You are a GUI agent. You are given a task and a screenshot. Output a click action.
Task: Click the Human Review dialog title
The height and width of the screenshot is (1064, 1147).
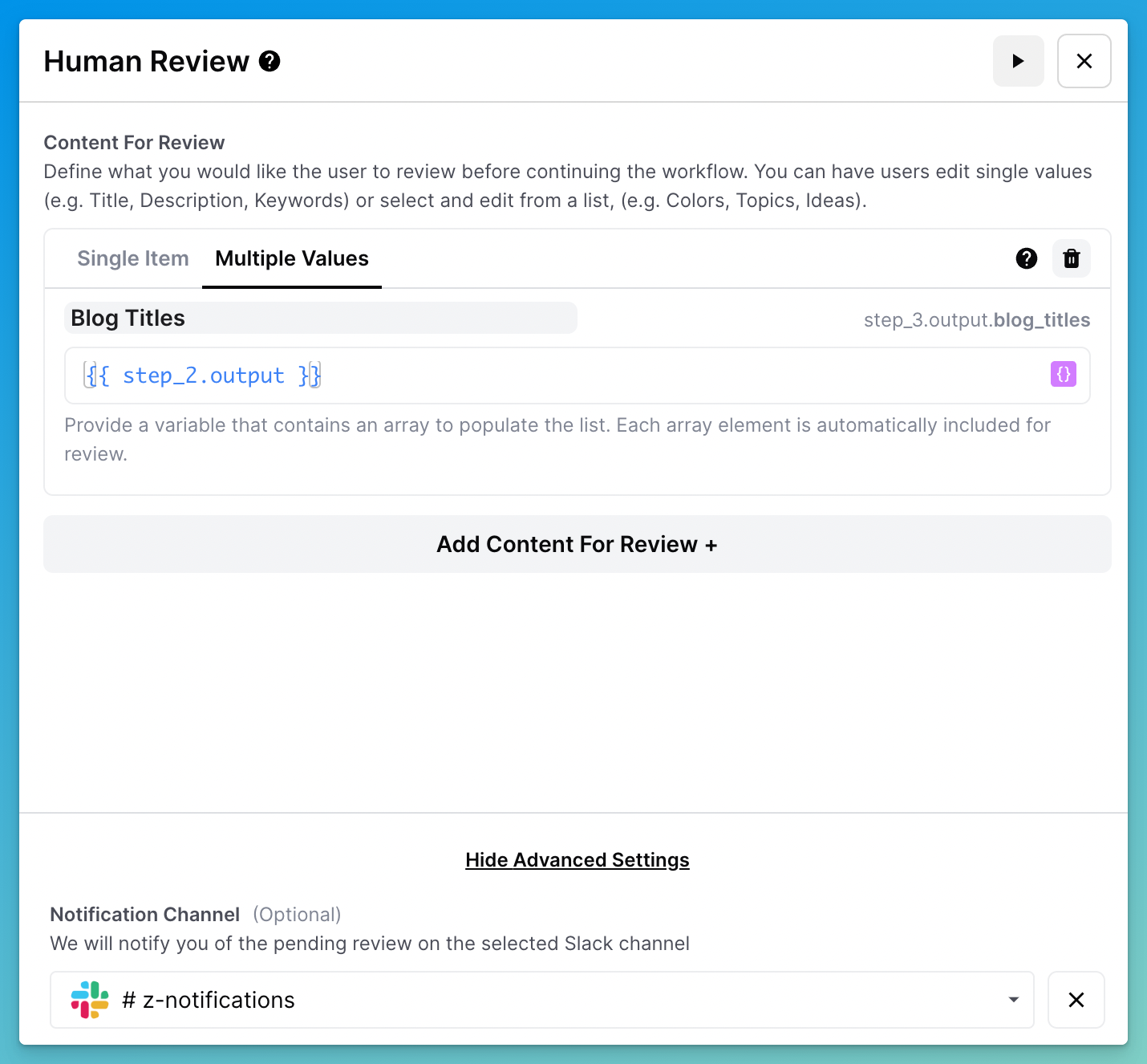147,62
